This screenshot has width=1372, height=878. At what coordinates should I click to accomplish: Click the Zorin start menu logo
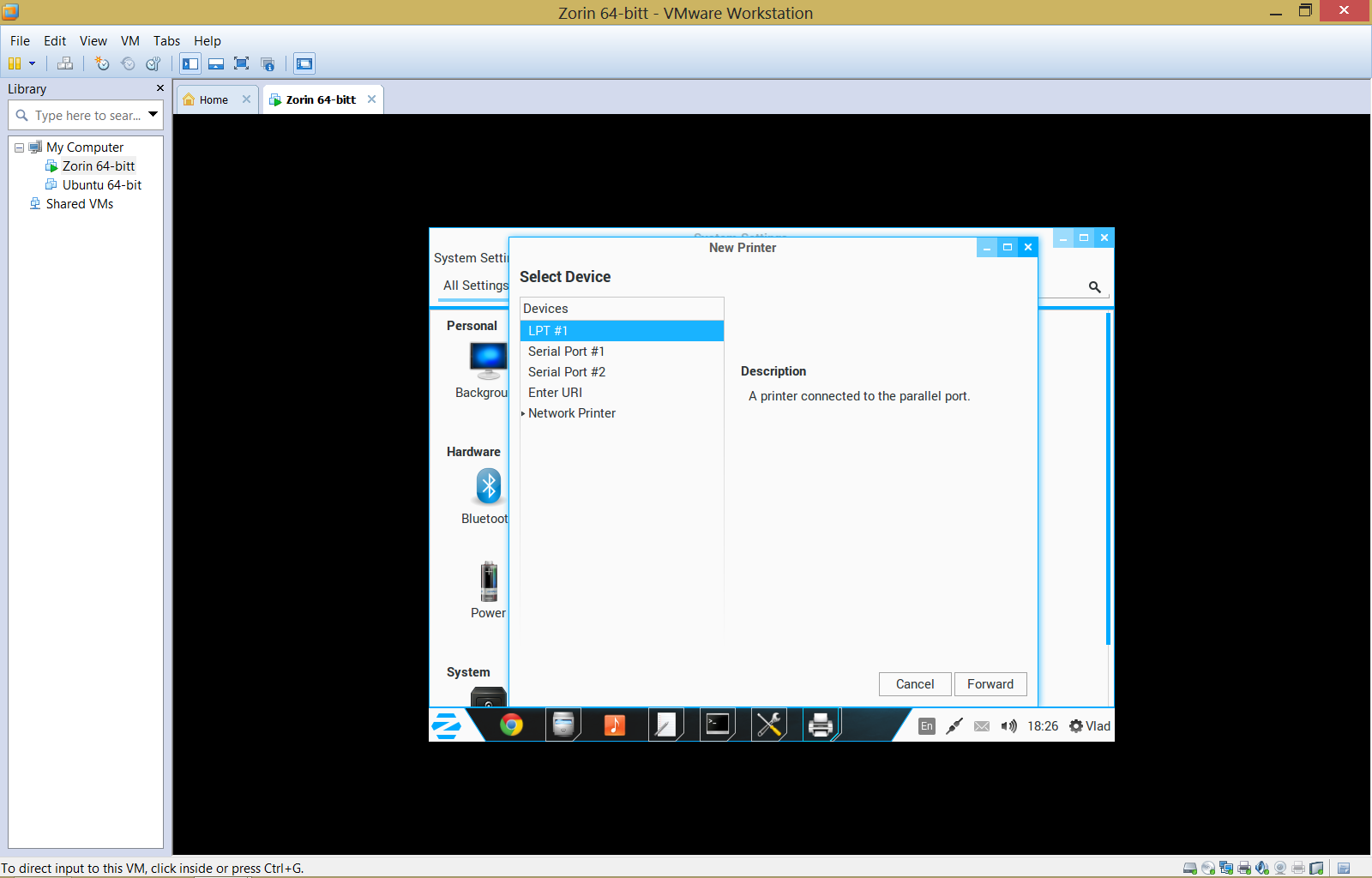click(446, 725)
